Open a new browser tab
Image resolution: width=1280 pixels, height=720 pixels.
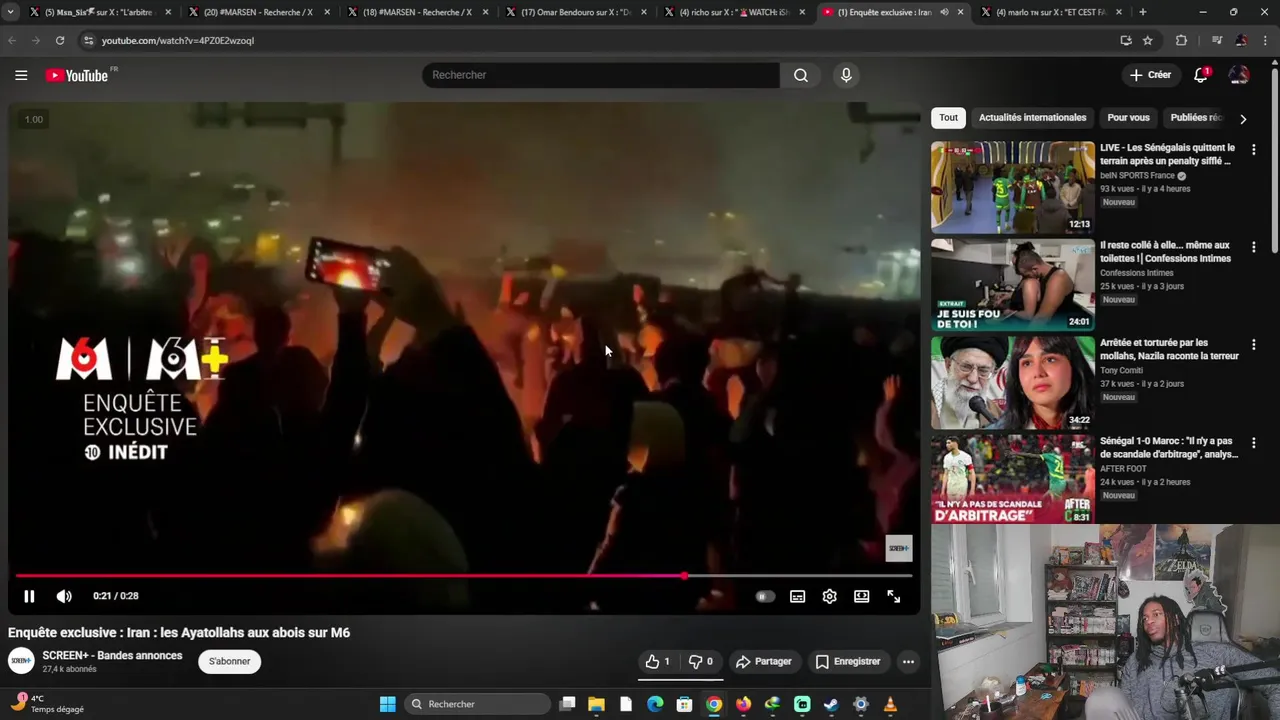point(1143,12)
